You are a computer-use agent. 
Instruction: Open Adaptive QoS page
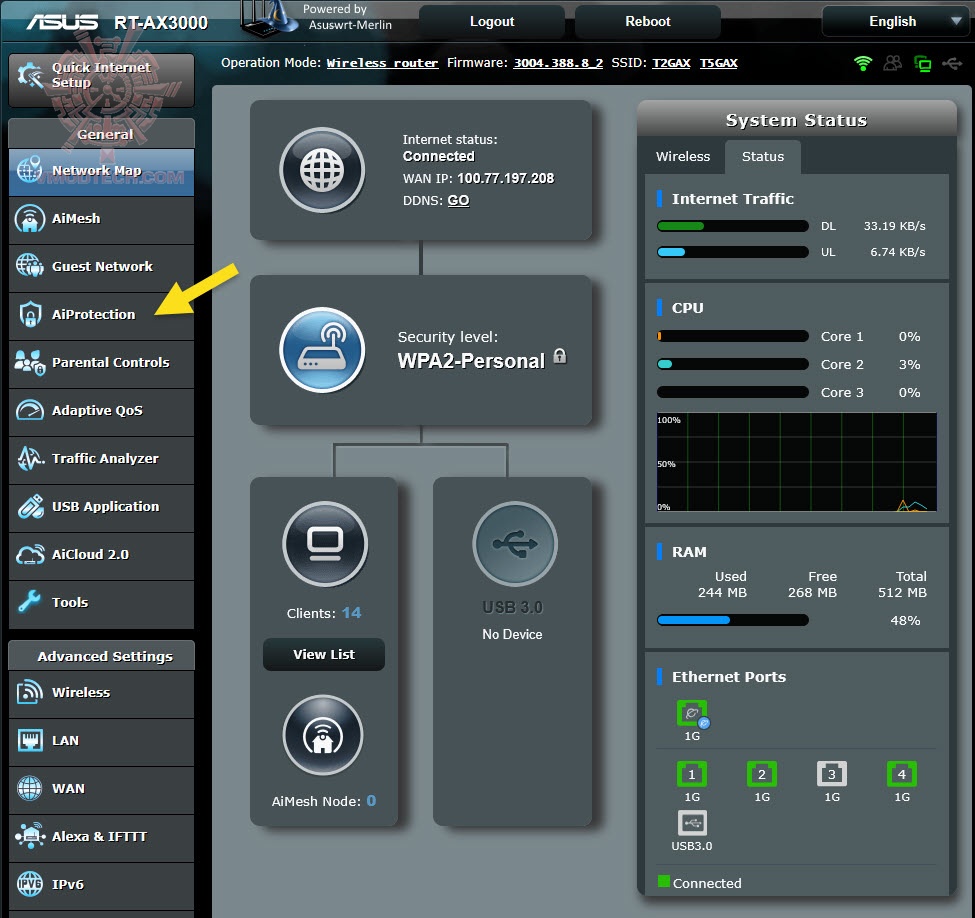pyautogui.click(x=101, y=411)
